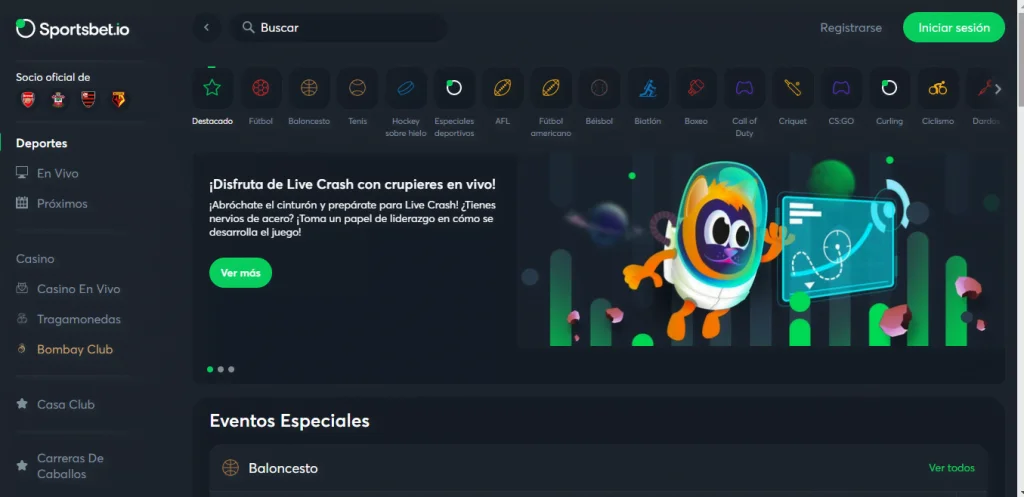This screenshot has width=1024, height=497.
Task: Collapse sidebar with left chevron button
Action: click(x=206, y=27)
